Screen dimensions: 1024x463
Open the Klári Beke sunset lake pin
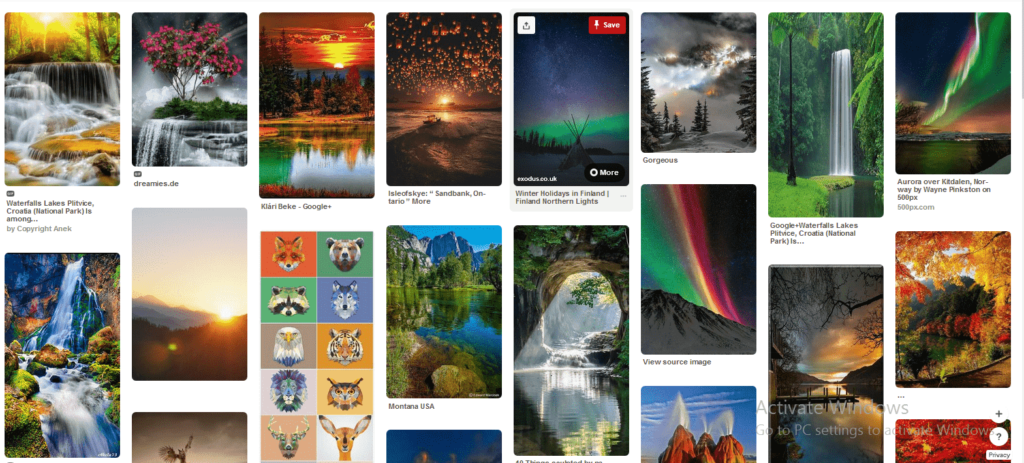(x=317, y=105)
